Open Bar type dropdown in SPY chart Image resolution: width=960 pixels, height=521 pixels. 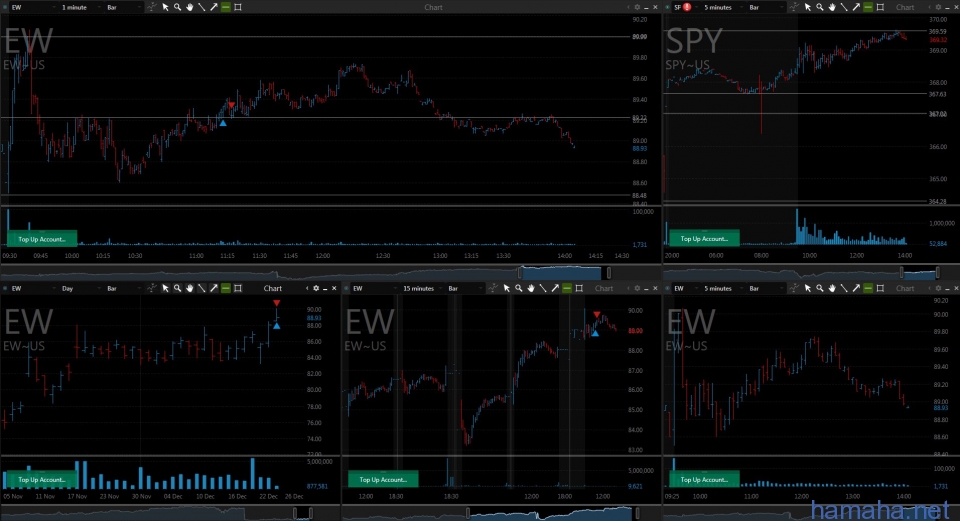pyautogui.click(x=765, y=7)
